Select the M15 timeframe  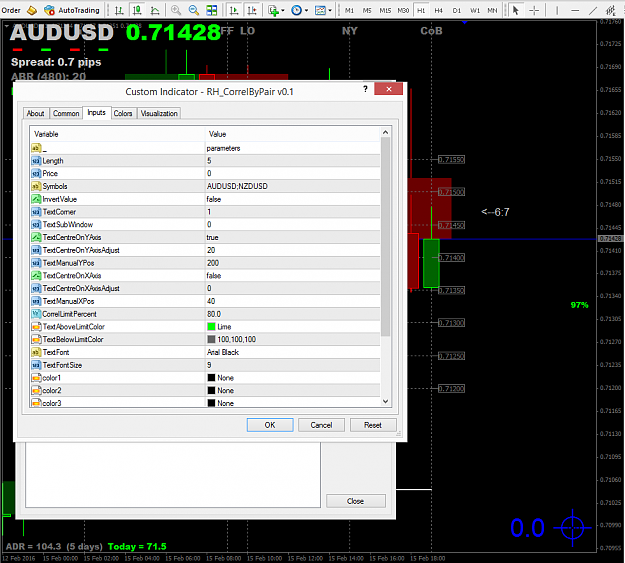tap(385, 10)
